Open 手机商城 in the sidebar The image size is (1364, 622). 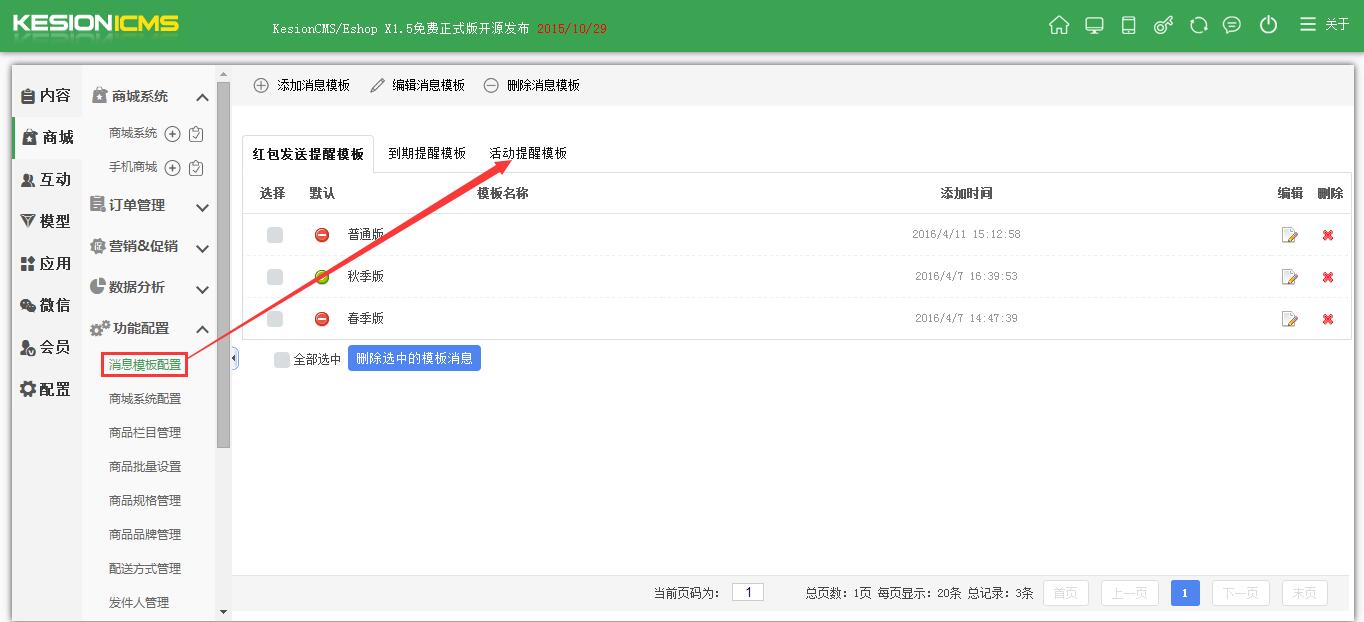point(133,167)
